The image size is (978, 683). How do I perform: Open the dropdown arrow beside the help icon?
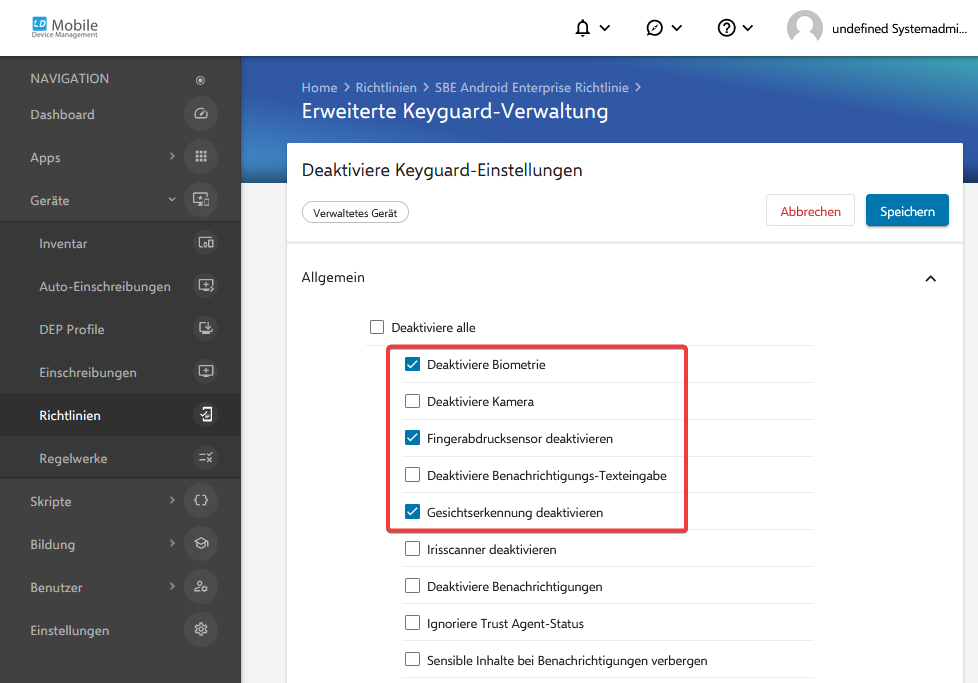[748, 28]
